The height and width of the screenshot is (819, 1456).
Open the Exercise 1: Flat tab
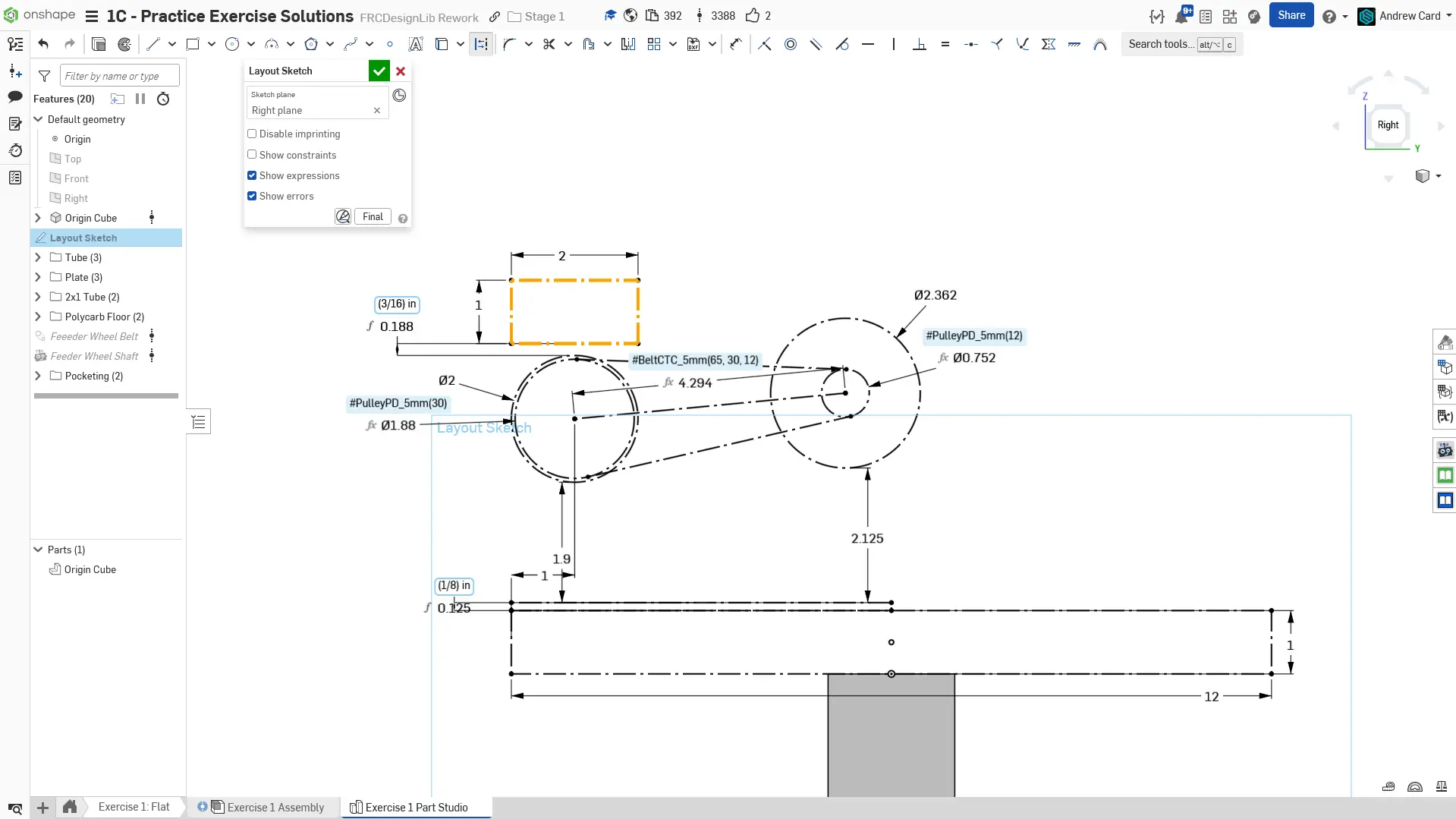(134, 807)
